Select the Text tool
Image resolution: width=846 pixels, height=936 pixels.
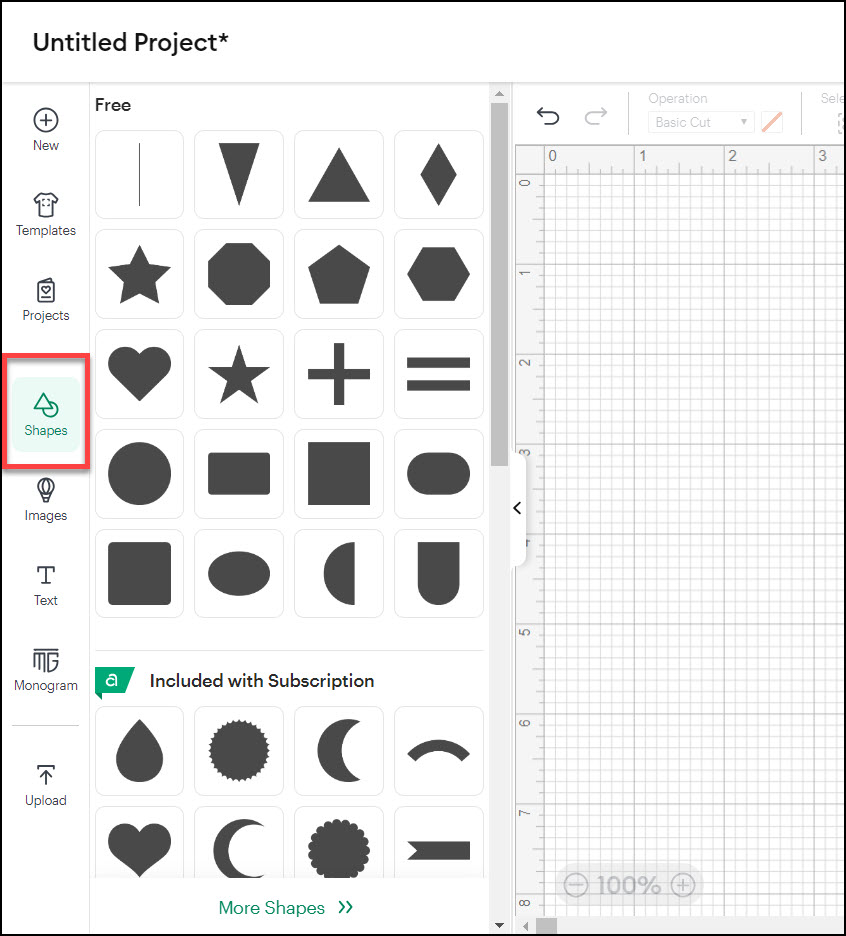(x=45, y=583)
